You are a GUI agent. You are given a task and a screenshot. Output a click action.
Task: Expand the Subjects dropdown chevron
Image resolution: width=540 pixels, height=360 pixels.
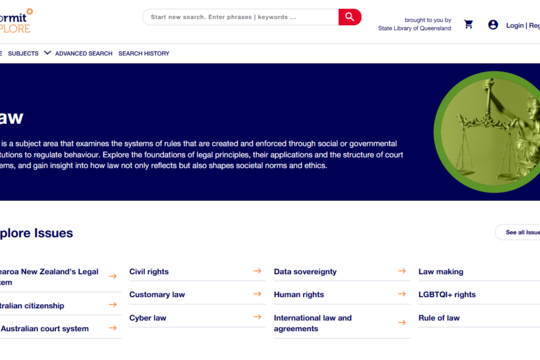click(x=48, y=53)
